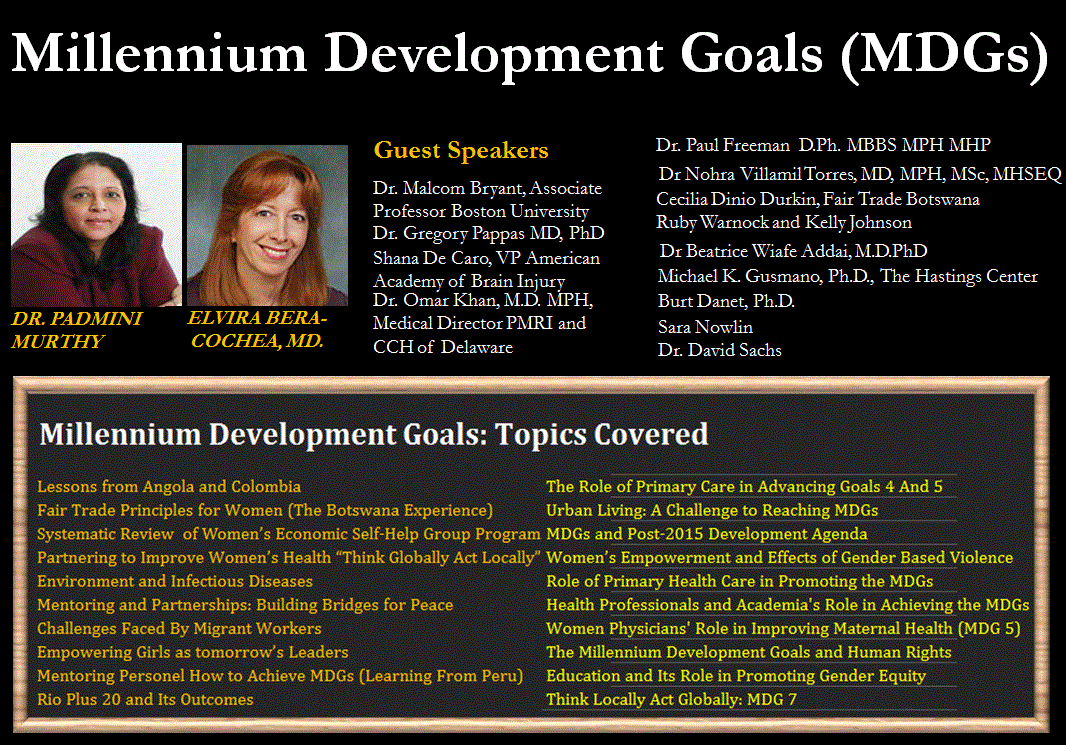Viewport: 1066px width, 745px height.
Task: Click Elvira Beracochea's portrait photo
Action: [267, 225]
